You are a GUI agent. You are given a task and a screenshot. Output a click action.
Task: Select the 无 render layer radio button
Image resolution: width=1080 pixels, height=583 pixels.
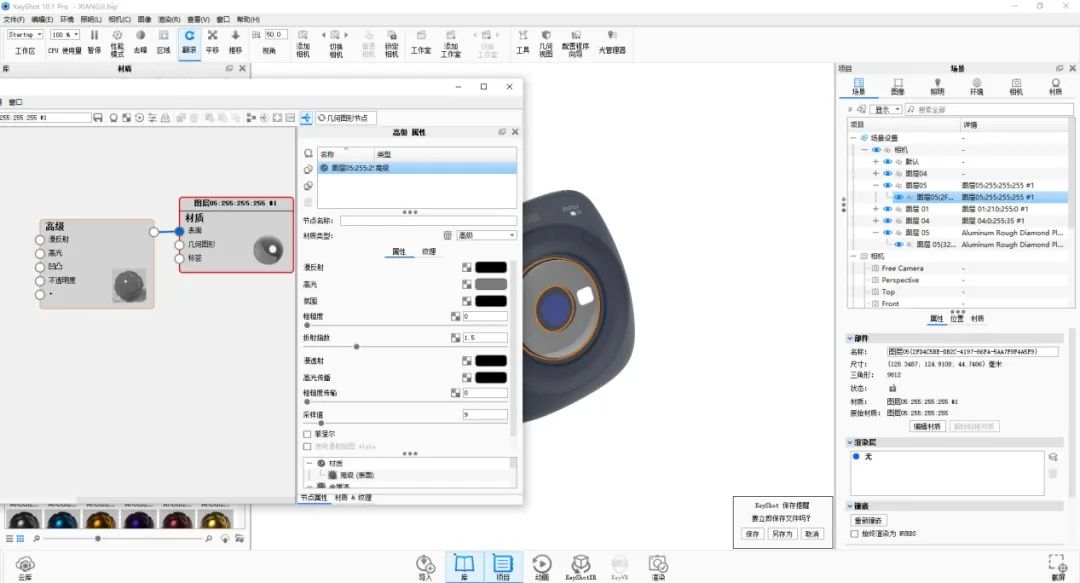pos(856,456)
